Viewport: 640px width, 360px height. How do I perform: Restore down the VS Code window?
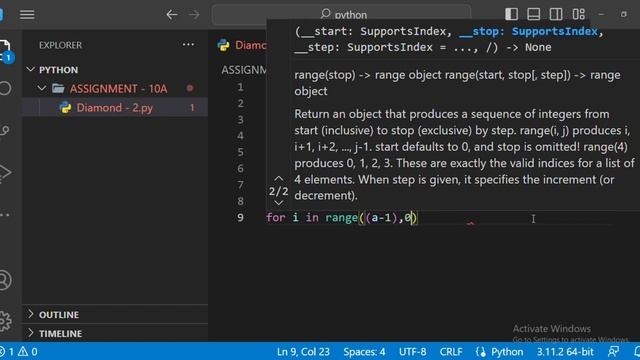click(624, 14)
